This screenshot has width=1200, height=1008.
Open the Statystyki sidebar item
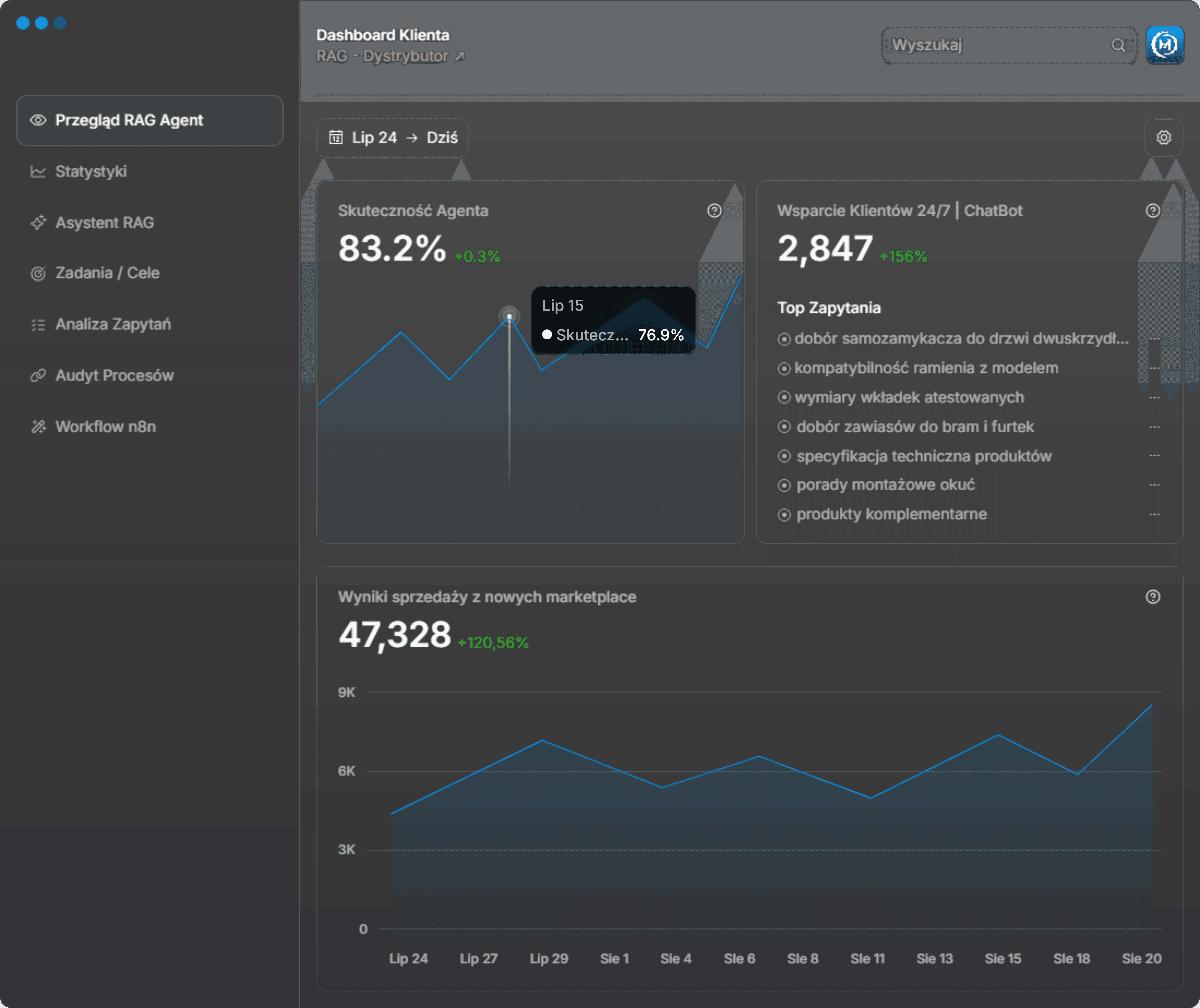tap(91, 172)
